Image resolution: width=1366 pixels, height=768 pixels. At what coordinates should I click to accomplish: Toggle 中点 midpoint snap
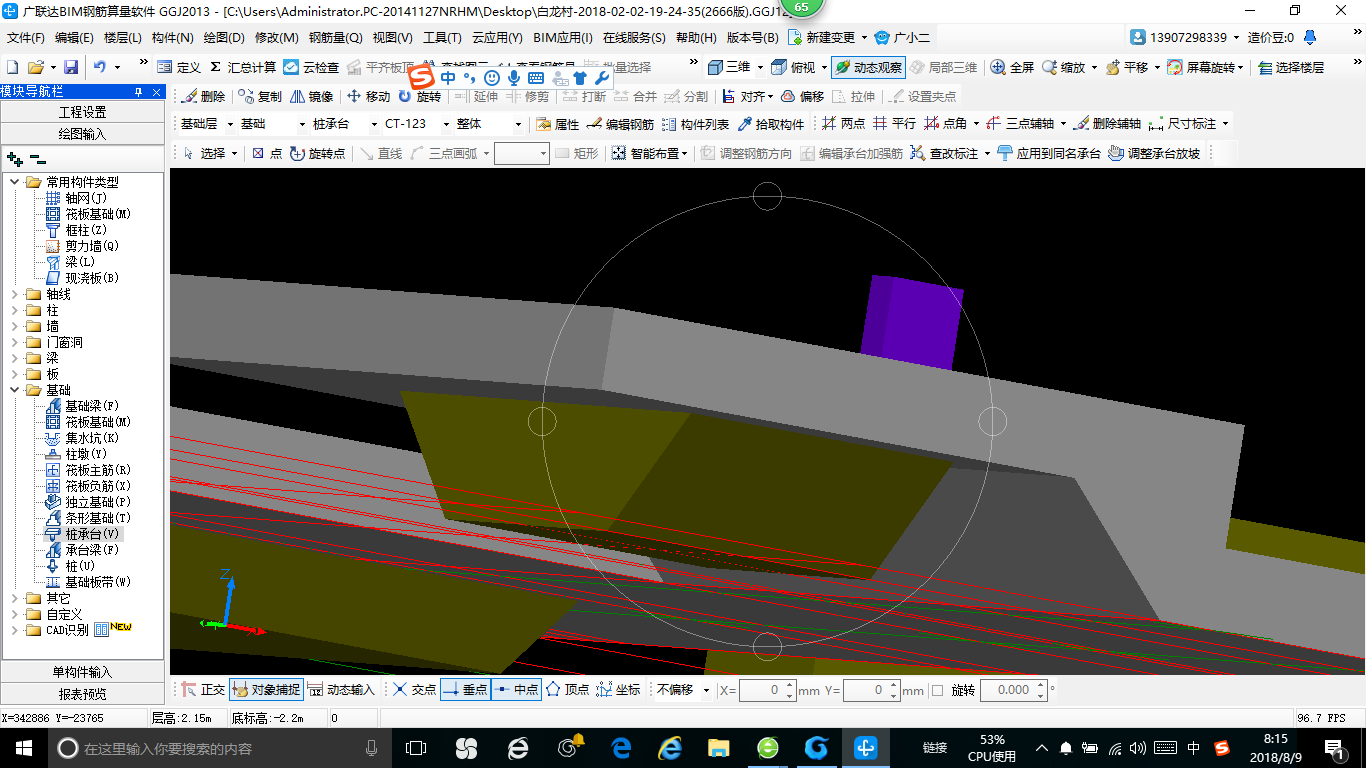516,690
